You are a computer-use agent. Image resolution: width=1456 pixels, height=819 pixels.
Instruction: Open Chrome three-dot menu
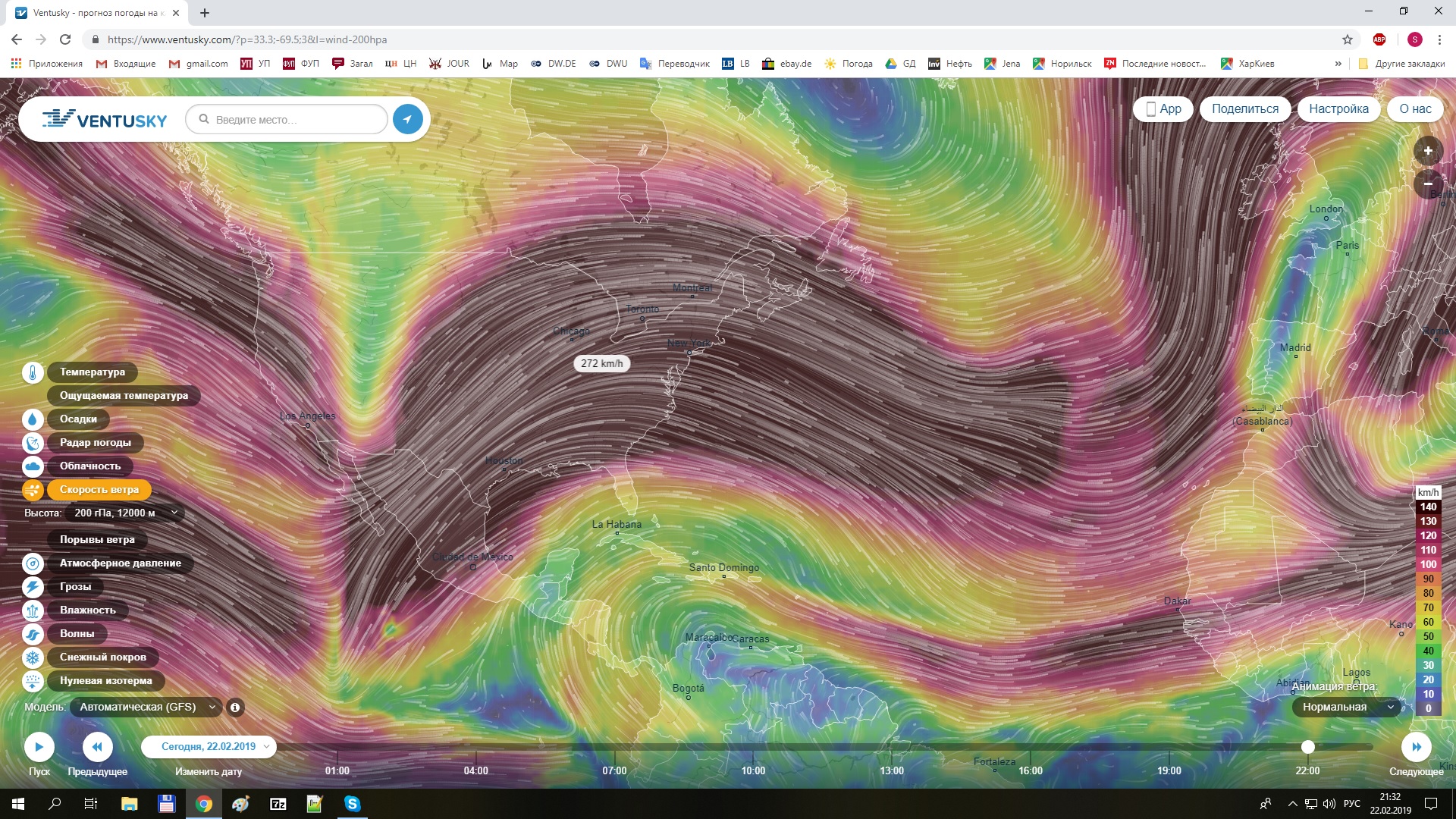click(x=1439, y=39)
